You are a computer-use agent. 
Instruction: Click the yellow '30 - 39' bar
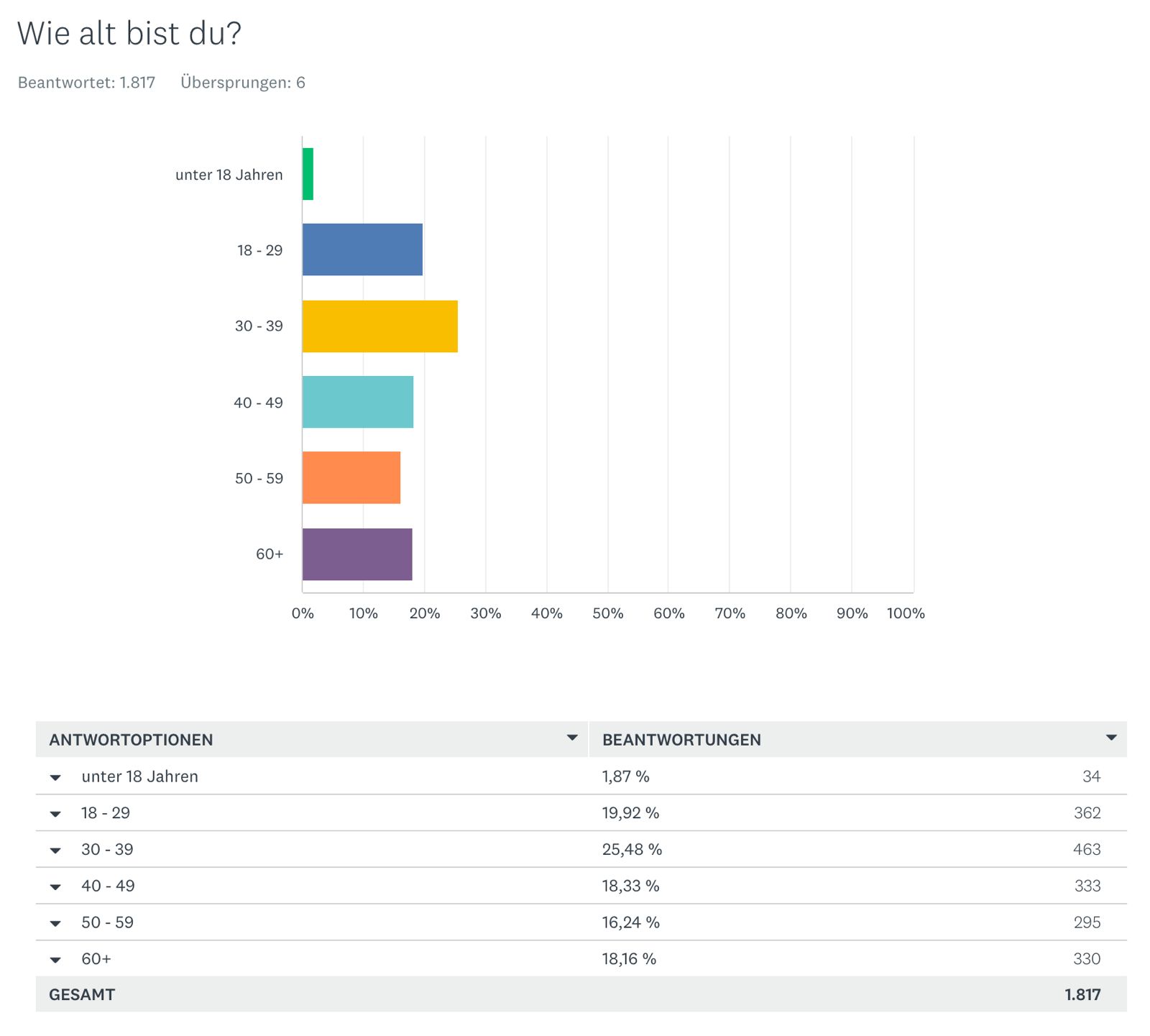pyautogui.click(x=379, y=326)
